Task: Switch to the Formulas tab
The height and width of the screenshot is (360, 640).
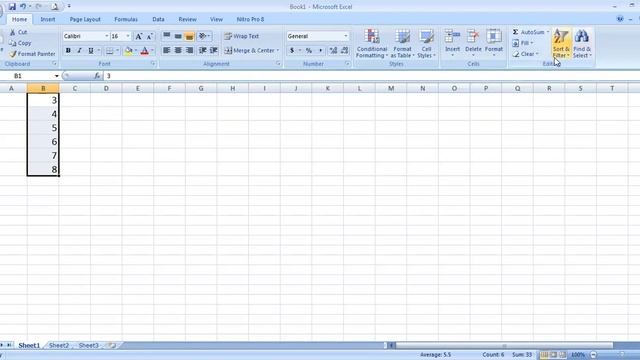Action: (126, 19)
